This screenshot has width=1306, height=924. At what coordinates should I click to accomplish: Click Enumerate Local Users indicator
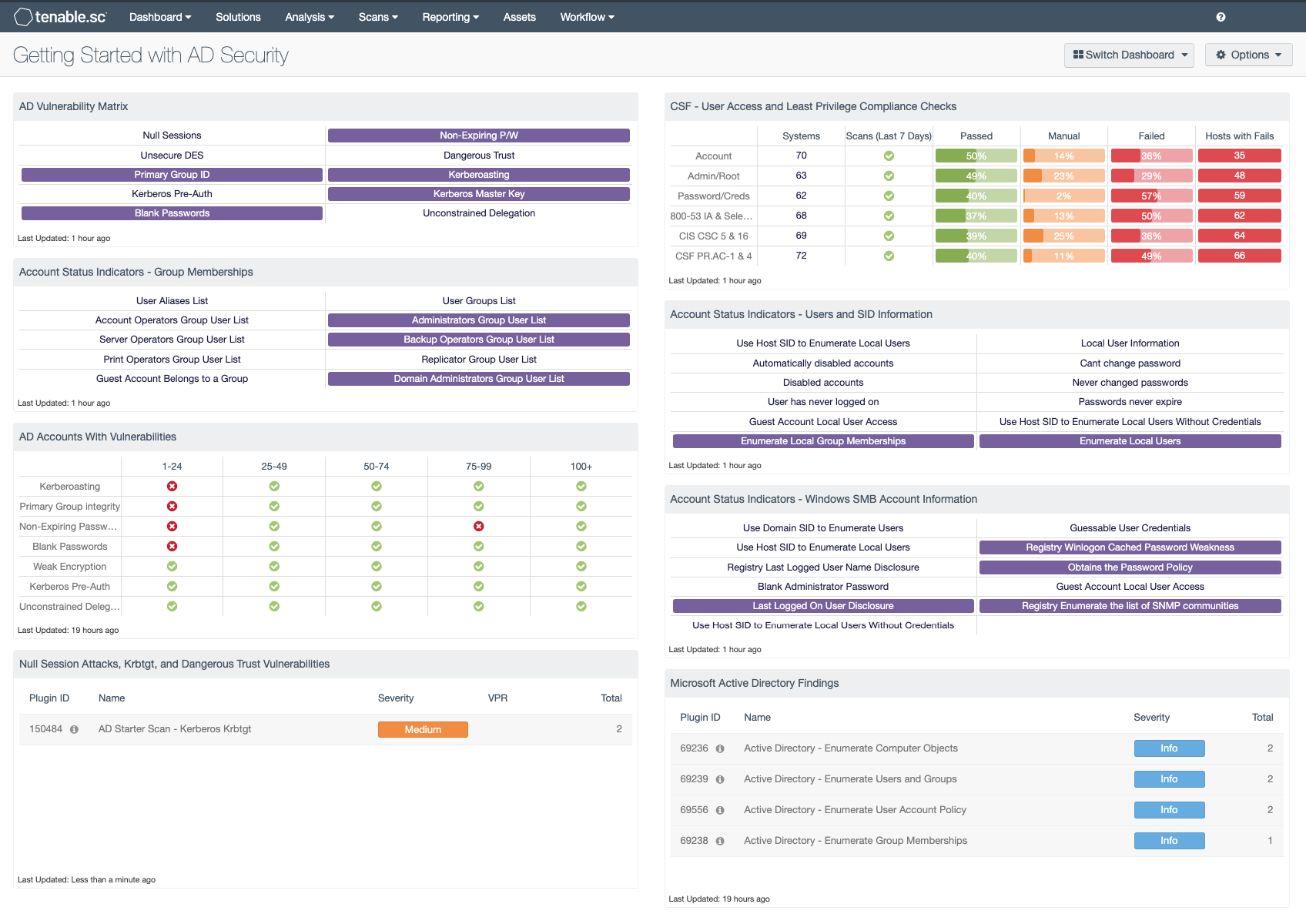coord(1130,441)
